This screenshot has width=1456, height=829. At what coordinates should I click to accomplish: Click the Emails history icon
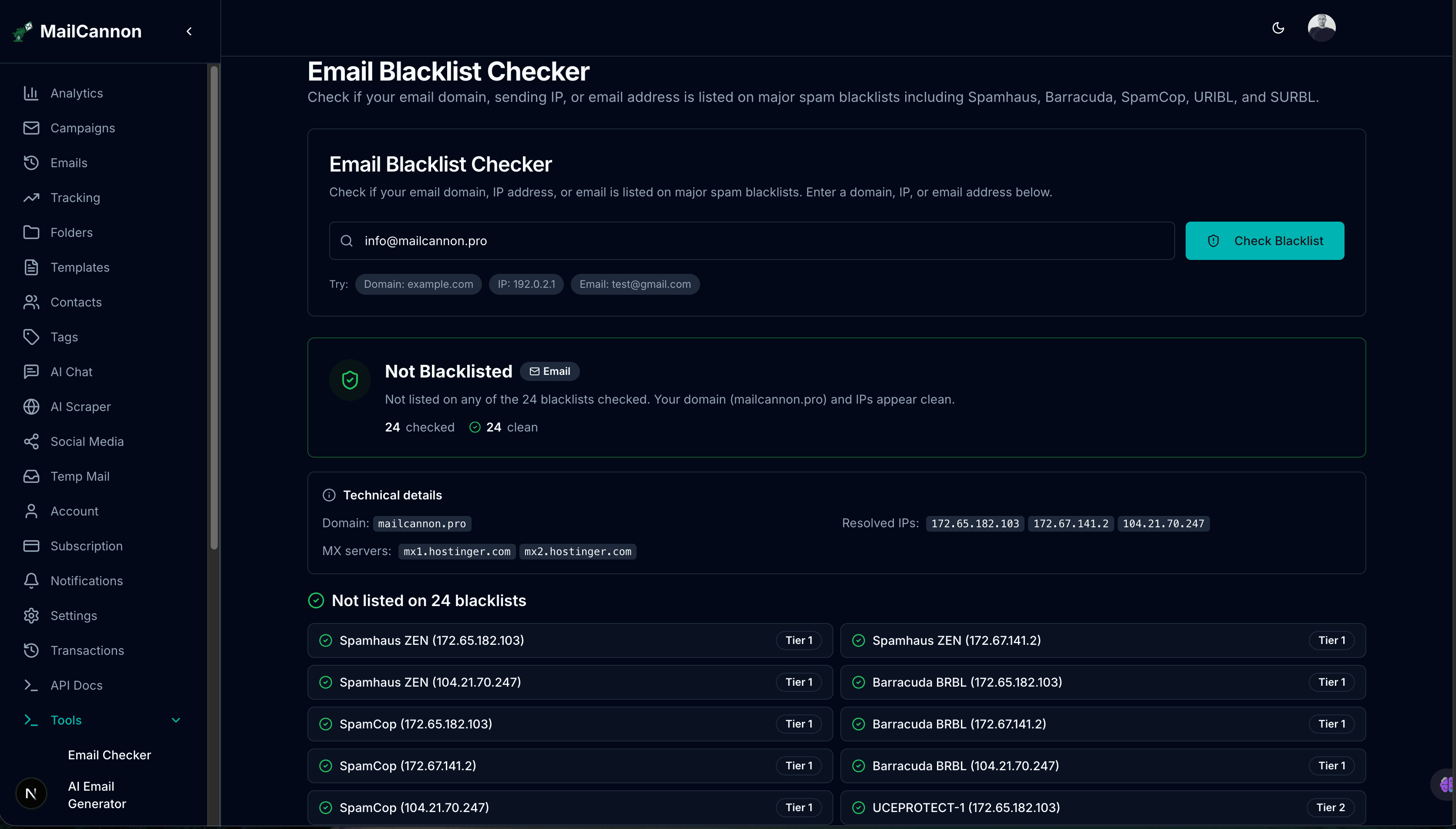tap(31, 163)
